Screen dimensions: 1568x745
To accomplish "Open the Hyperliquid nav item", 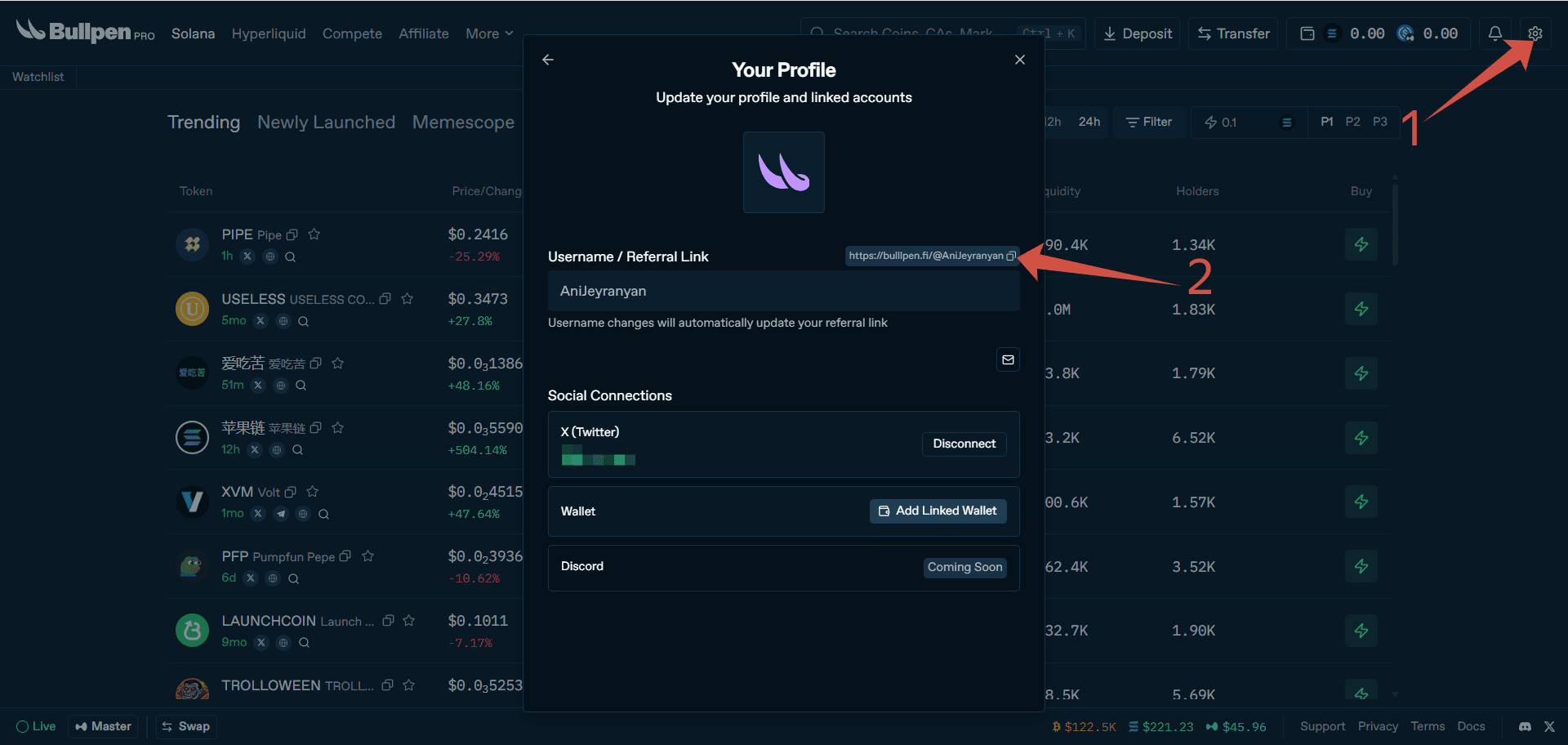I will coord(269,33).
